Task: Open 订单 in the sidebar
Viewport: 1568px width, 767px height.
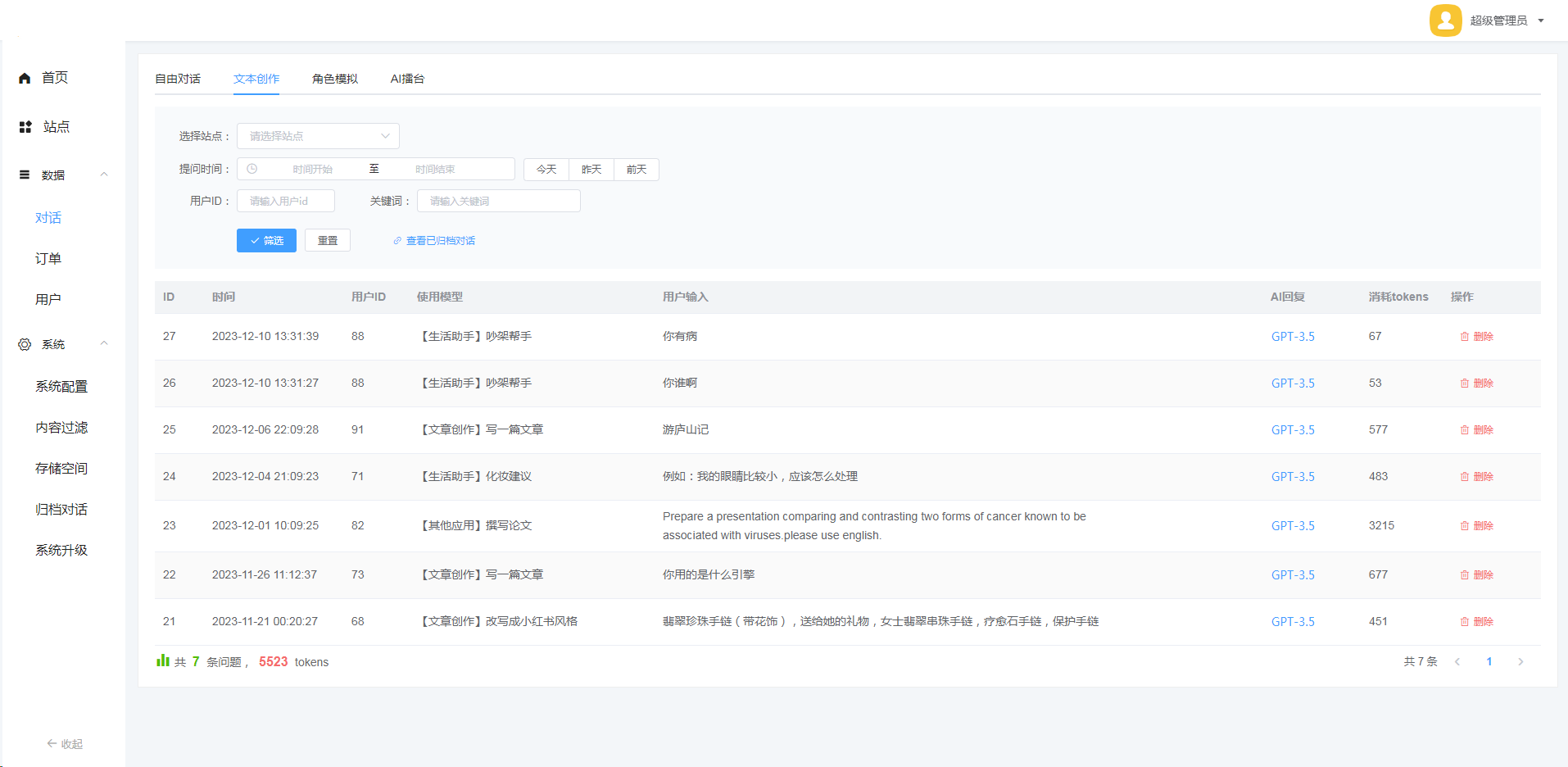Action: coord(48,259)
